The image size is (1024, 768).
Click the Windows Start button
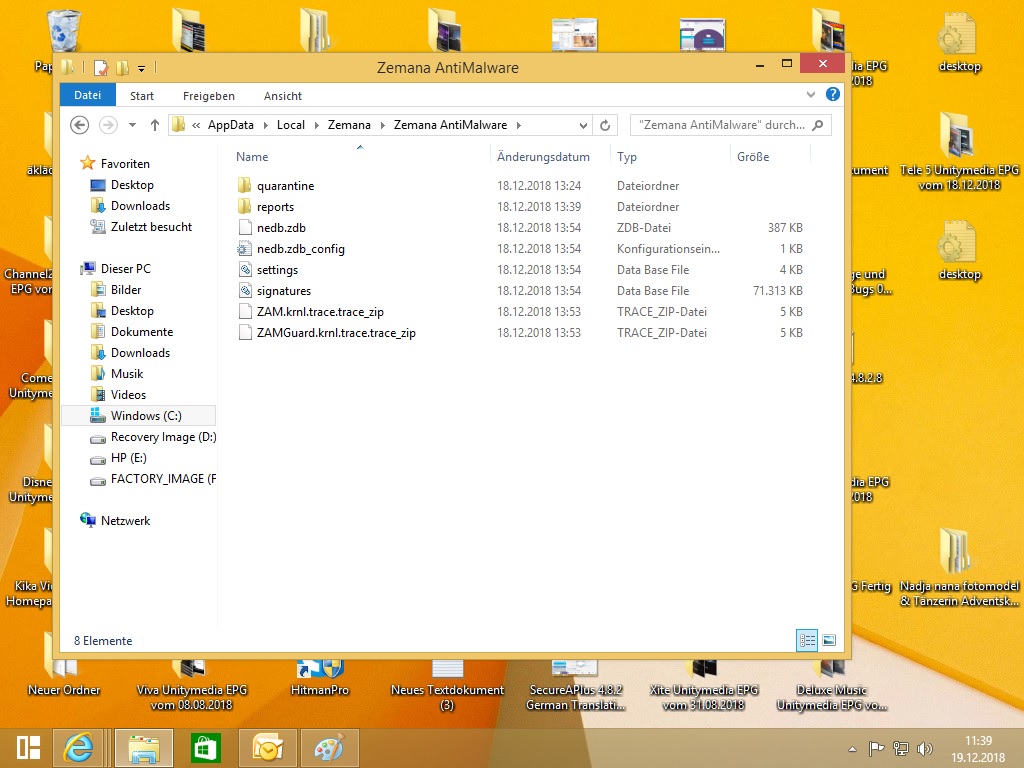pyautogui.click(x=28, y=748)
